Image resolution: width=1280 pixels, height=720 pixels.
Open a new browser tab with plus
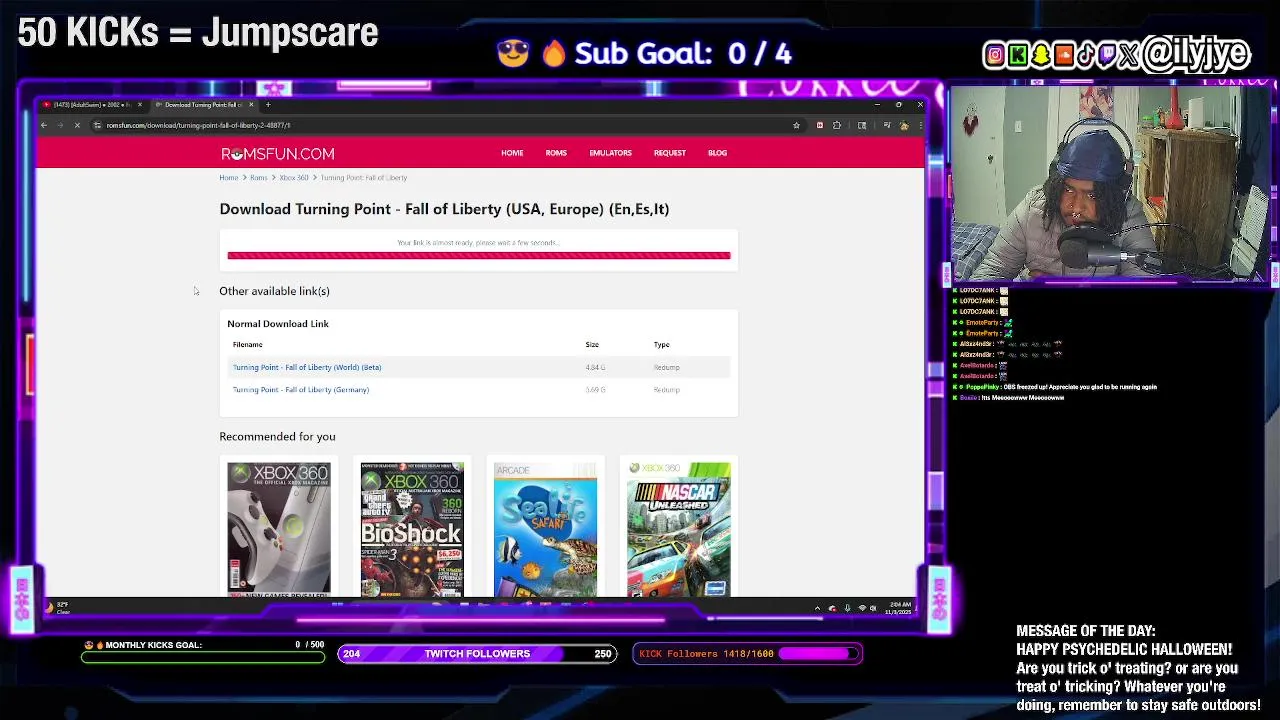pos(268,105)
